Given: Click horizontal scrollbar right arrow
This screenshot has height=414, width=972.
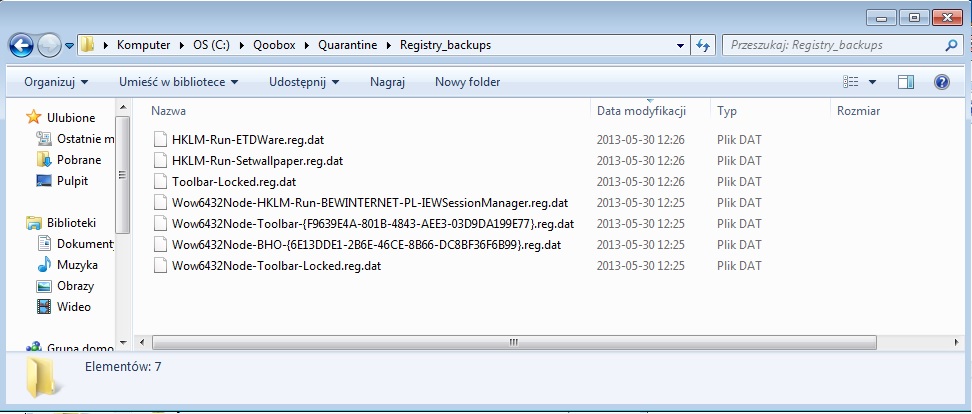Looking at the screenshot, I should [957, 342].
